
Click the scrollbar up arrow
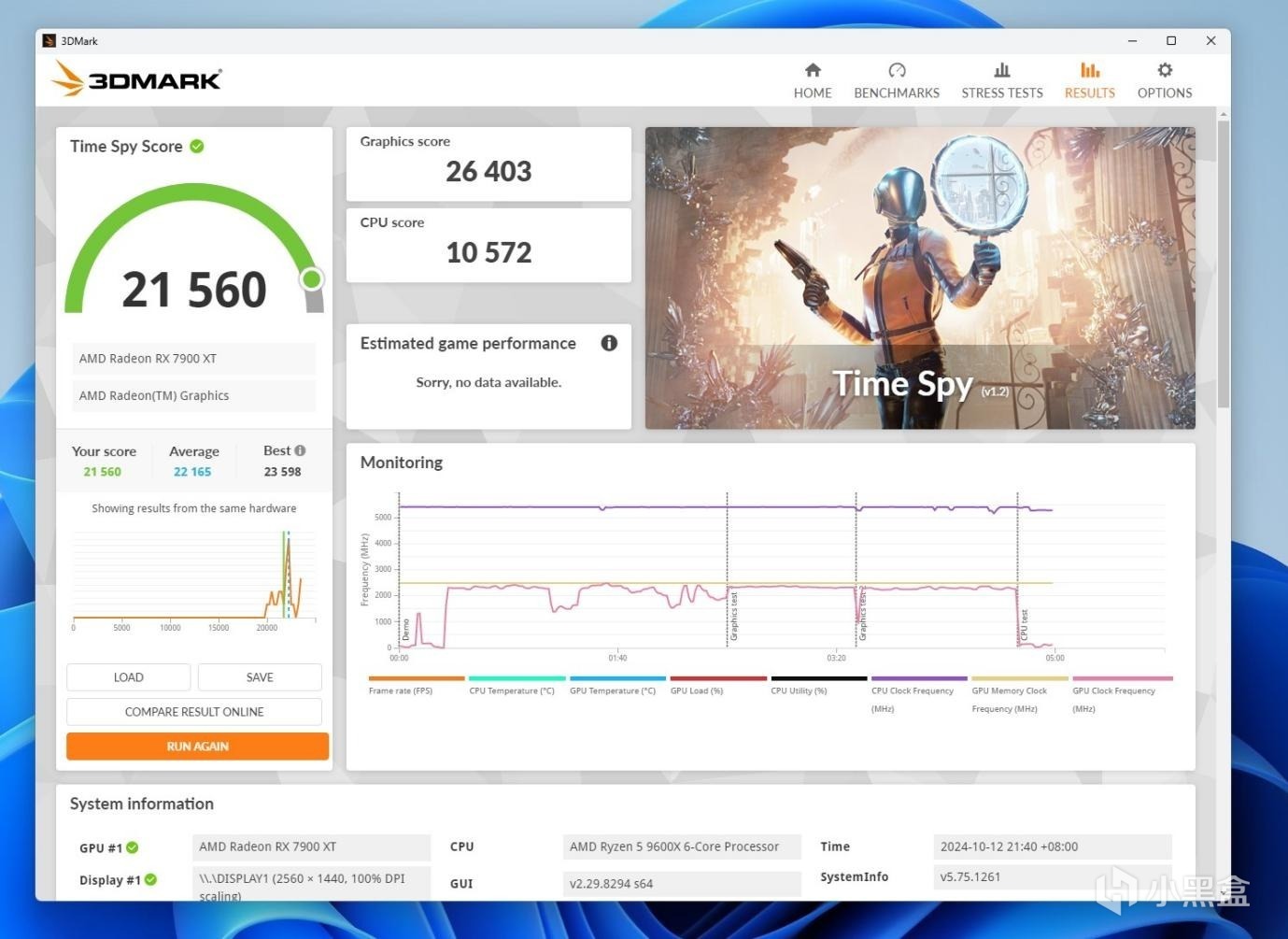[x=1224, y=114]
